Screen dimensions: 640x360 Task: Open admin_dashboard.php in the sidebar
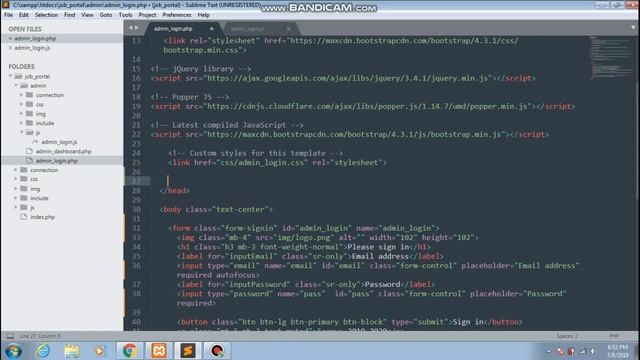coord(63,151)
